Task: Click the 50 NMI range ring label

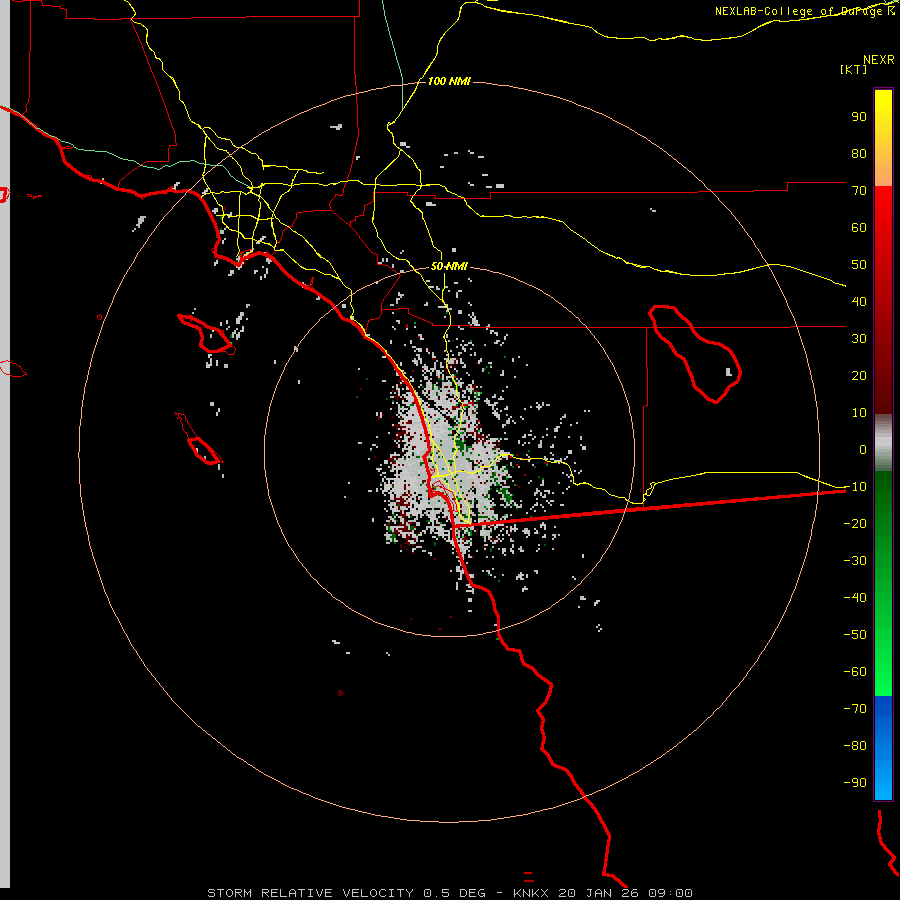Action: (449, 266)
